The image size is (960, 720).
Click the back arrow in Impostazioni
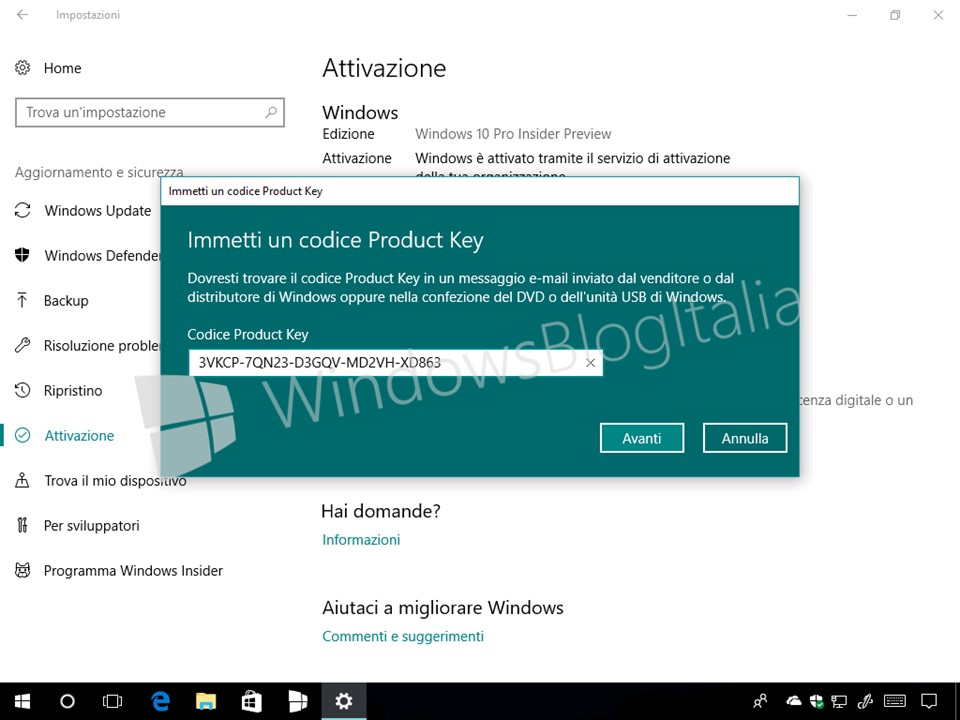point(23,15)
